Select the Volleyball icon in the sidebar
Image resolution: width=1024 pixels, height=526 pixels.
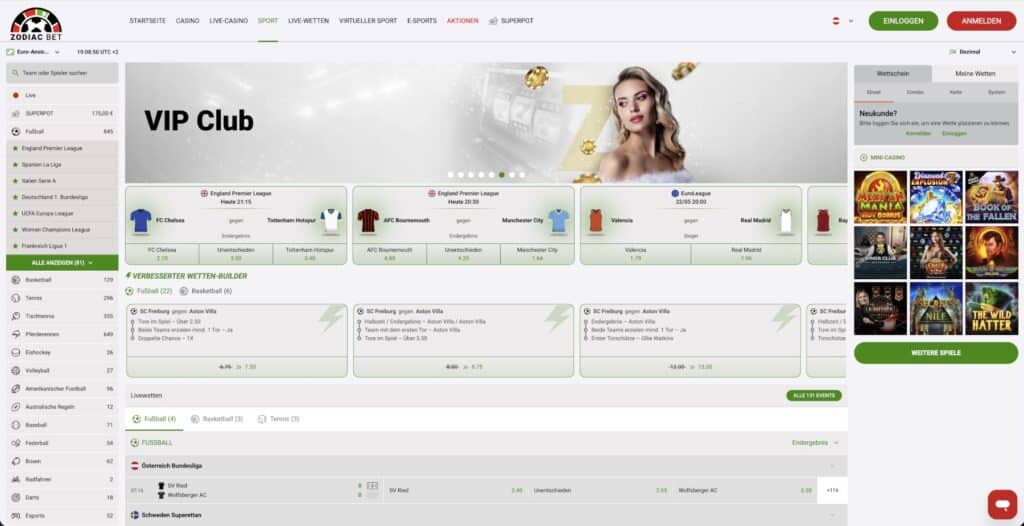[x=16, y=370]
